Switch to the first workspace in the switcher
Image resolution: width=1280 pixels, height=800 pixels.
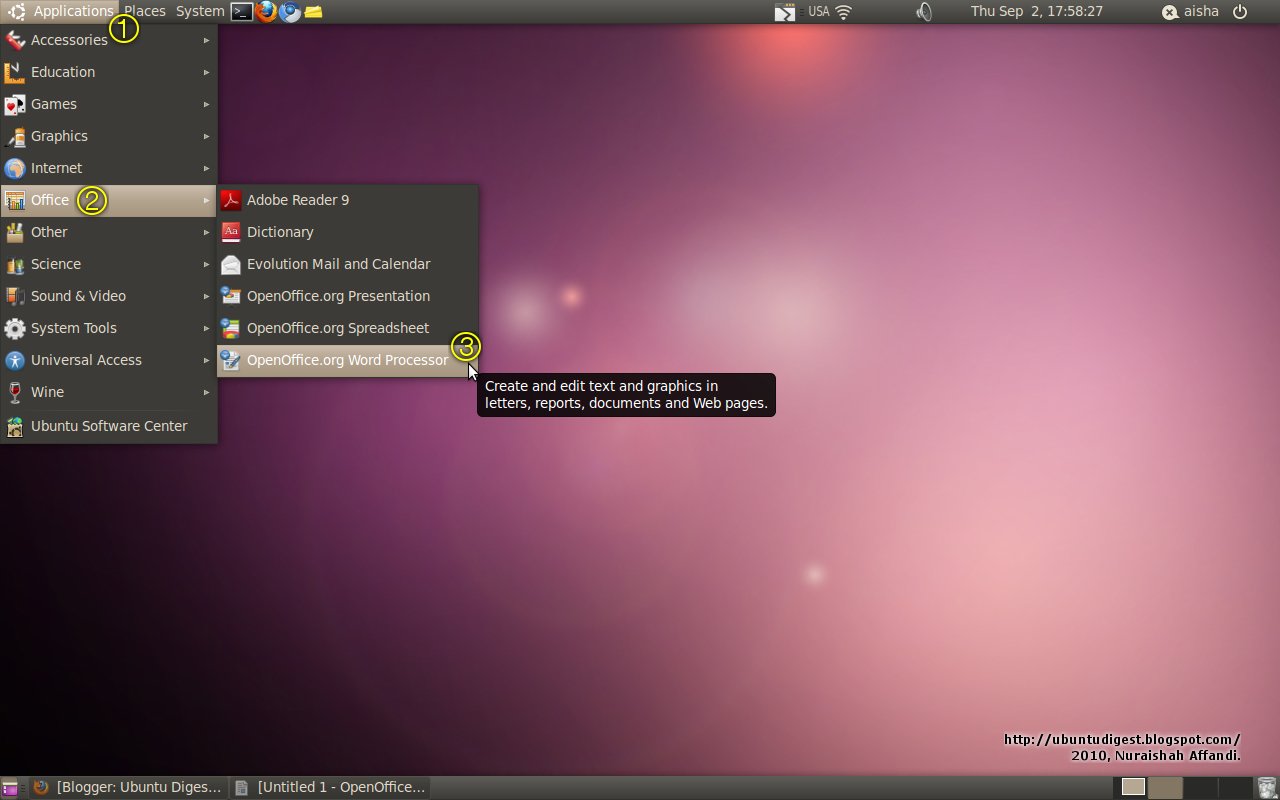pyautogui.click(x=1132, y=787)
